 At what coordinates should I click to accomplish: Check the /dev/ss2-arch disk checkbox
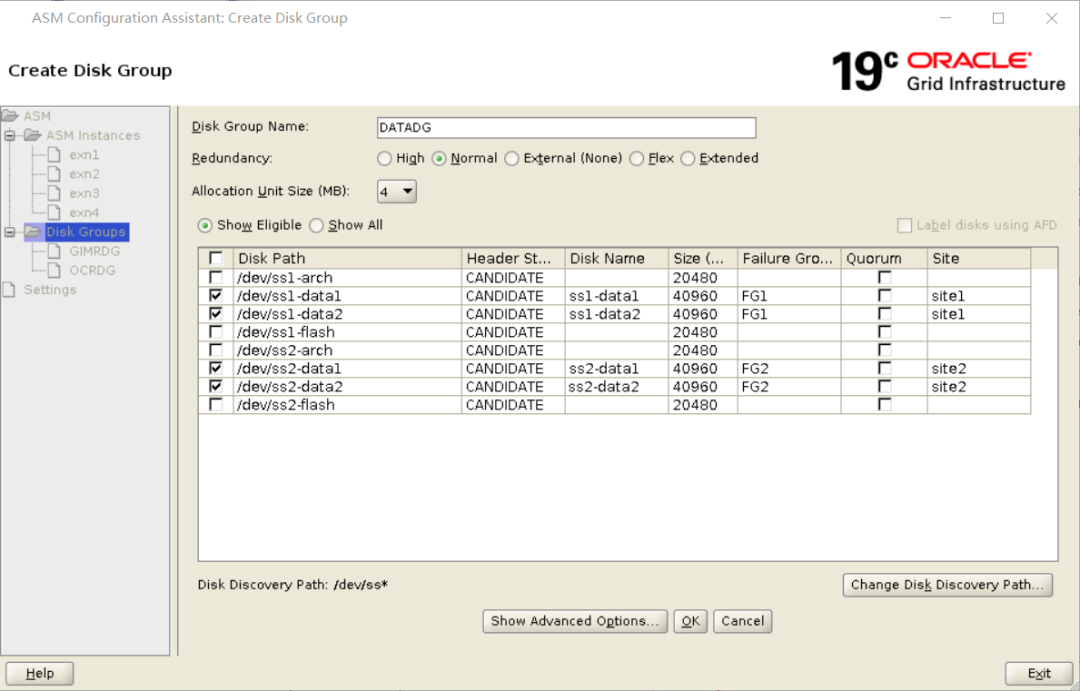[x=216, y=350]
